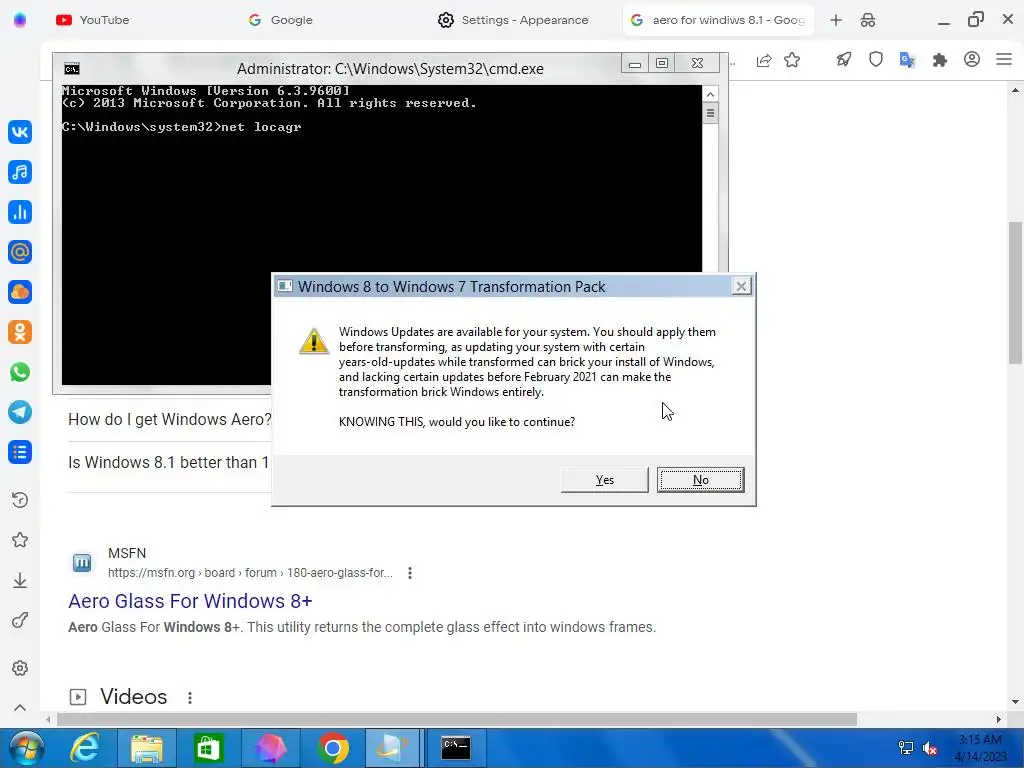Open Aero Glass For Windows 8+ link
The image size is (1024, 768).
point(190,601)
